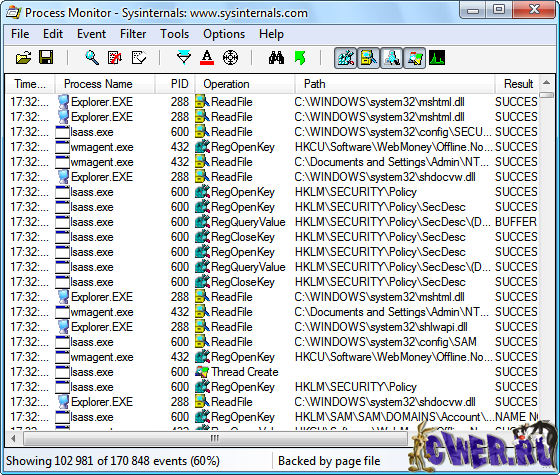Click the Result column header

[x=517, y=84]
